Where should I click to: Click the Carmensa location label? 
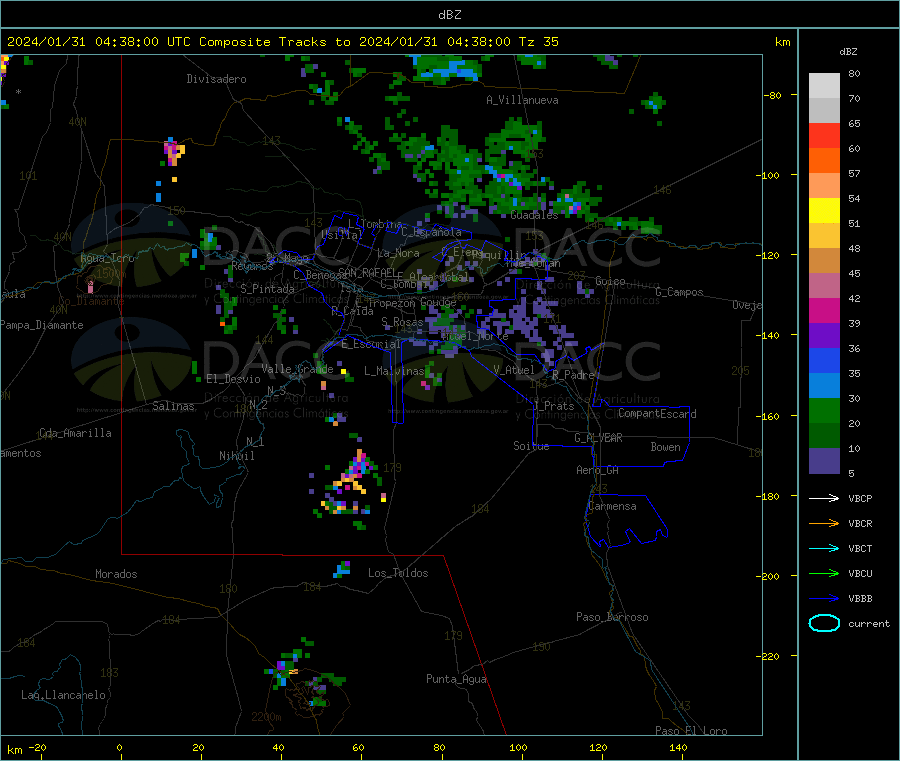612,507
